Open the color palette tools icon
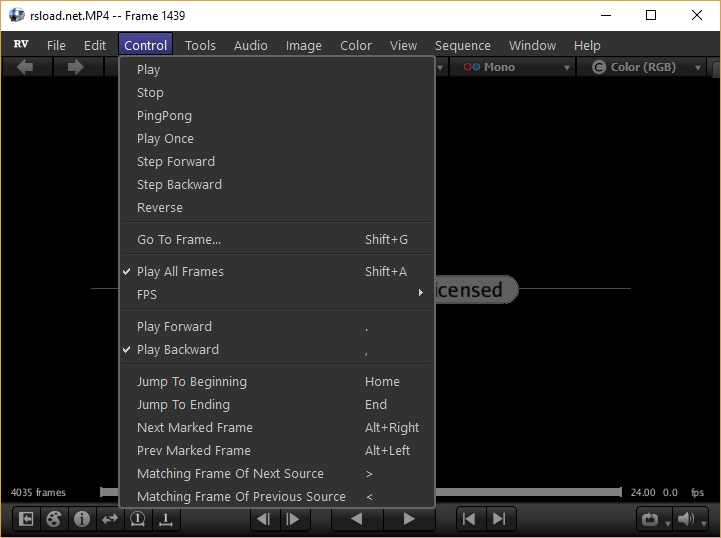 54,520
